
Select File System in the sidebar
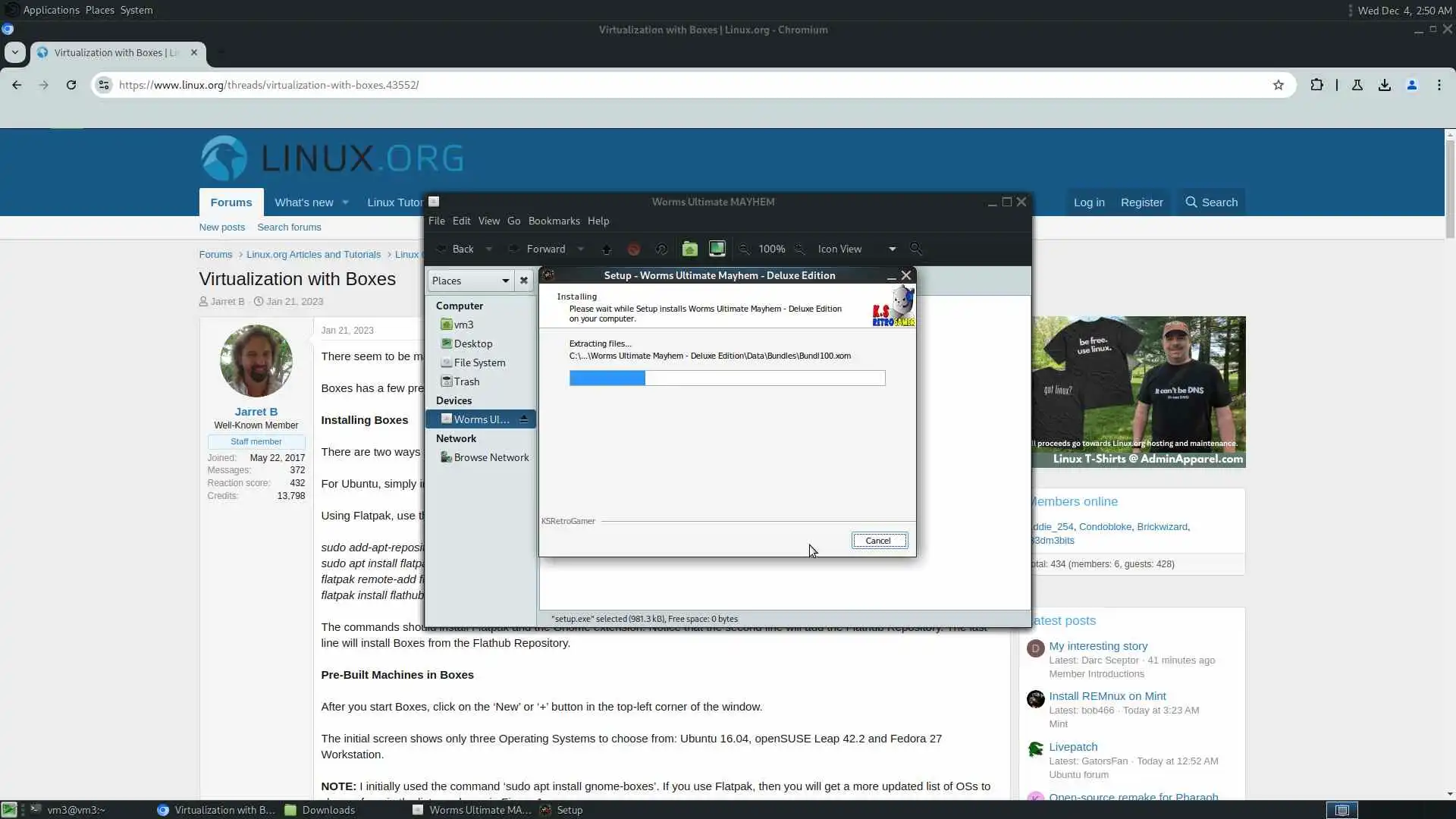[x=479, y=362]
